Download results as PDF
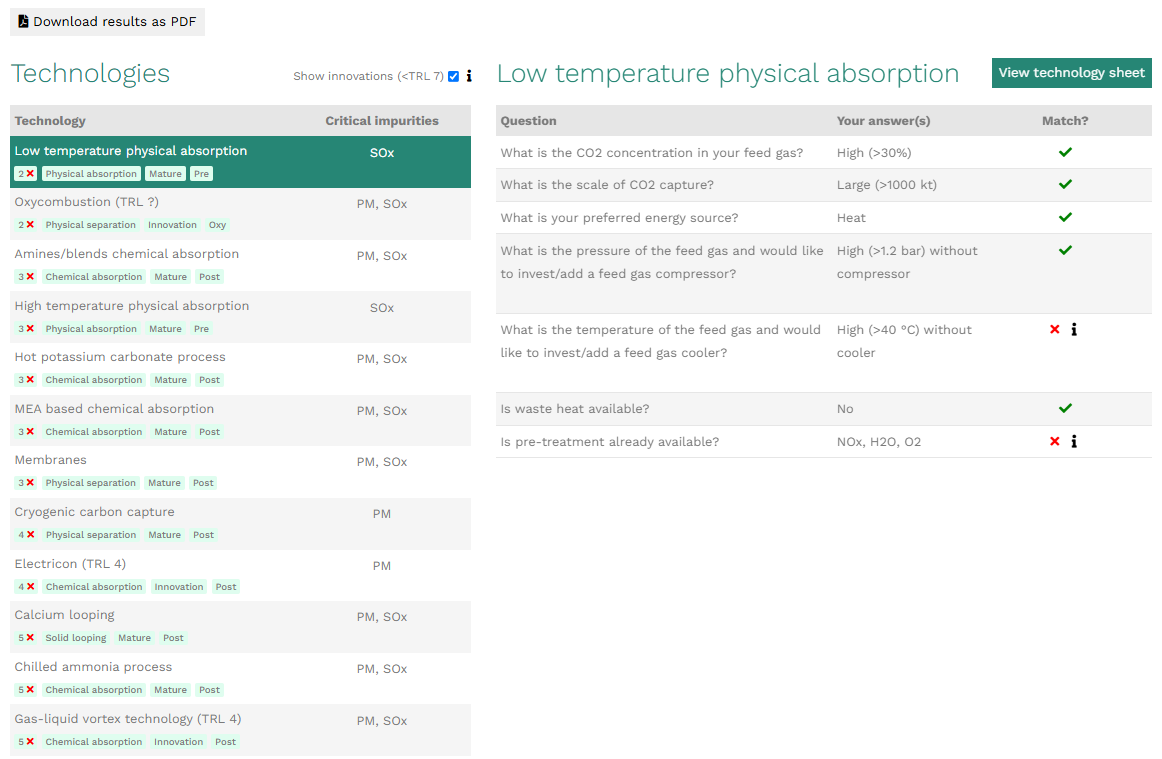Screen dimensions: 1162x759 click(x=107, y=21)
